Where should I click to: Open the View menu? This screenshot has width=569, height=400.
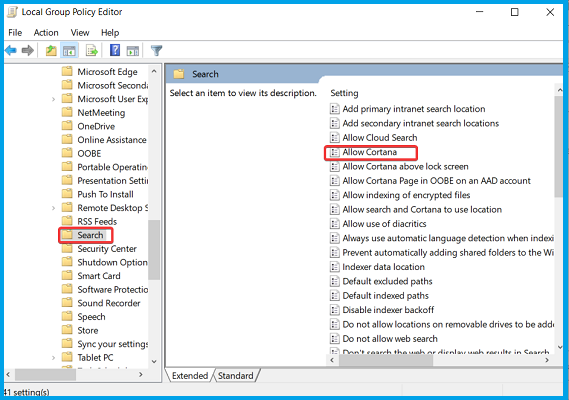pyautogui.click(x=80, y=33)
